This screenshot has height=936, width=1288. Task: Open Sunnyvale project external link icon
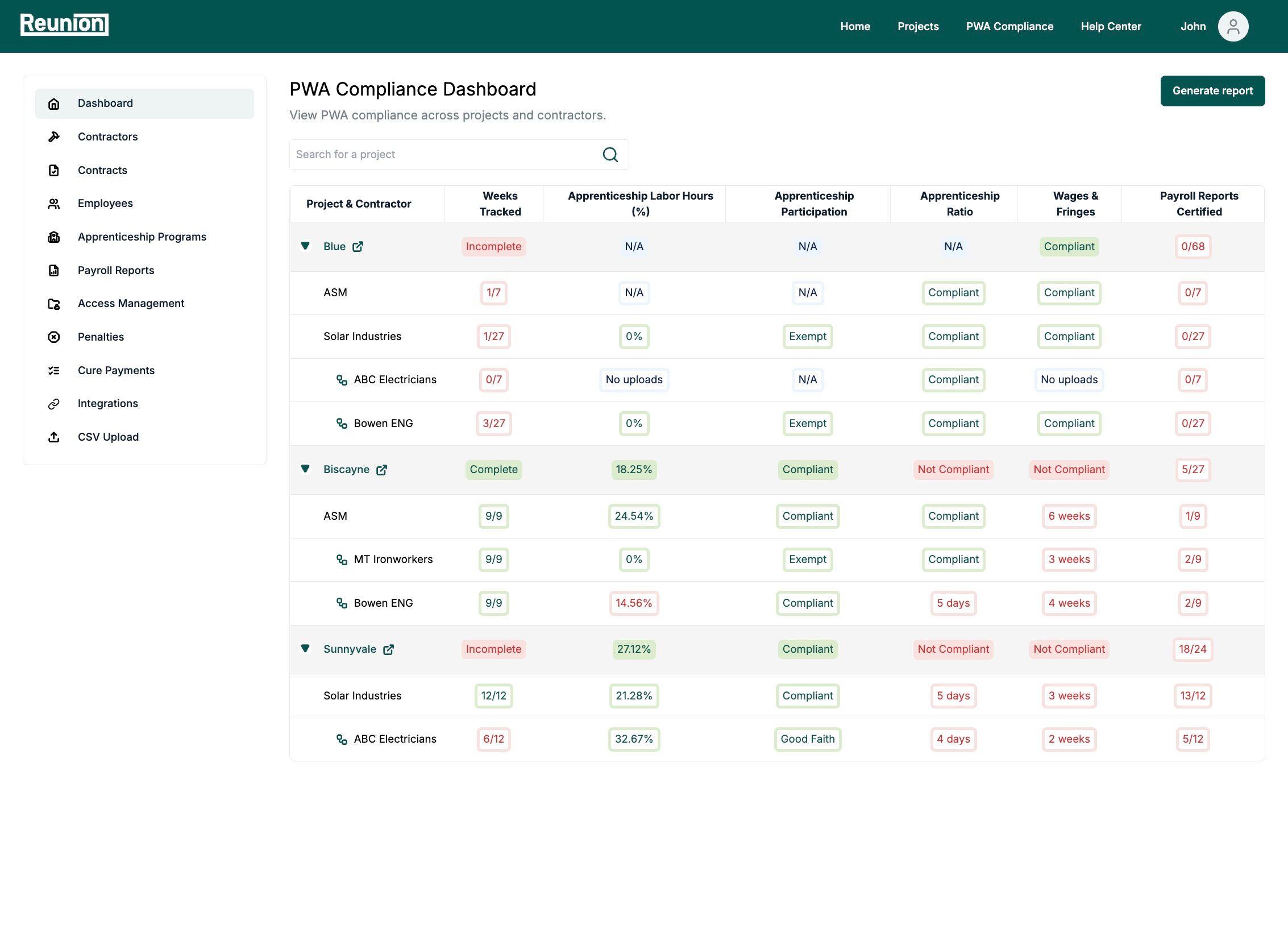[388, 649]
